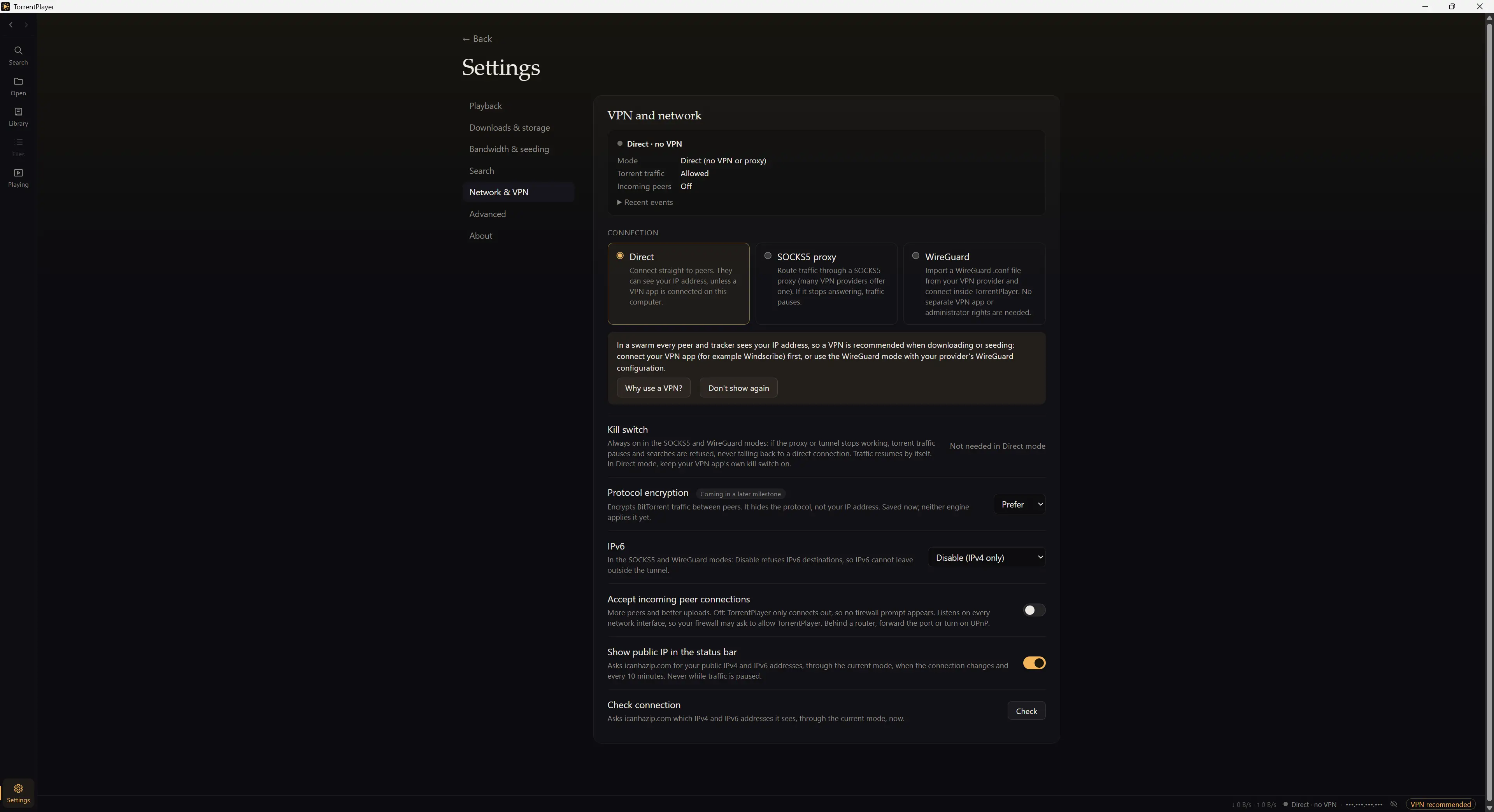The height and width of the screenshot is (812, 1494).
Task: Select the WireGuard connection mode
Action: (x=974, y=283)
